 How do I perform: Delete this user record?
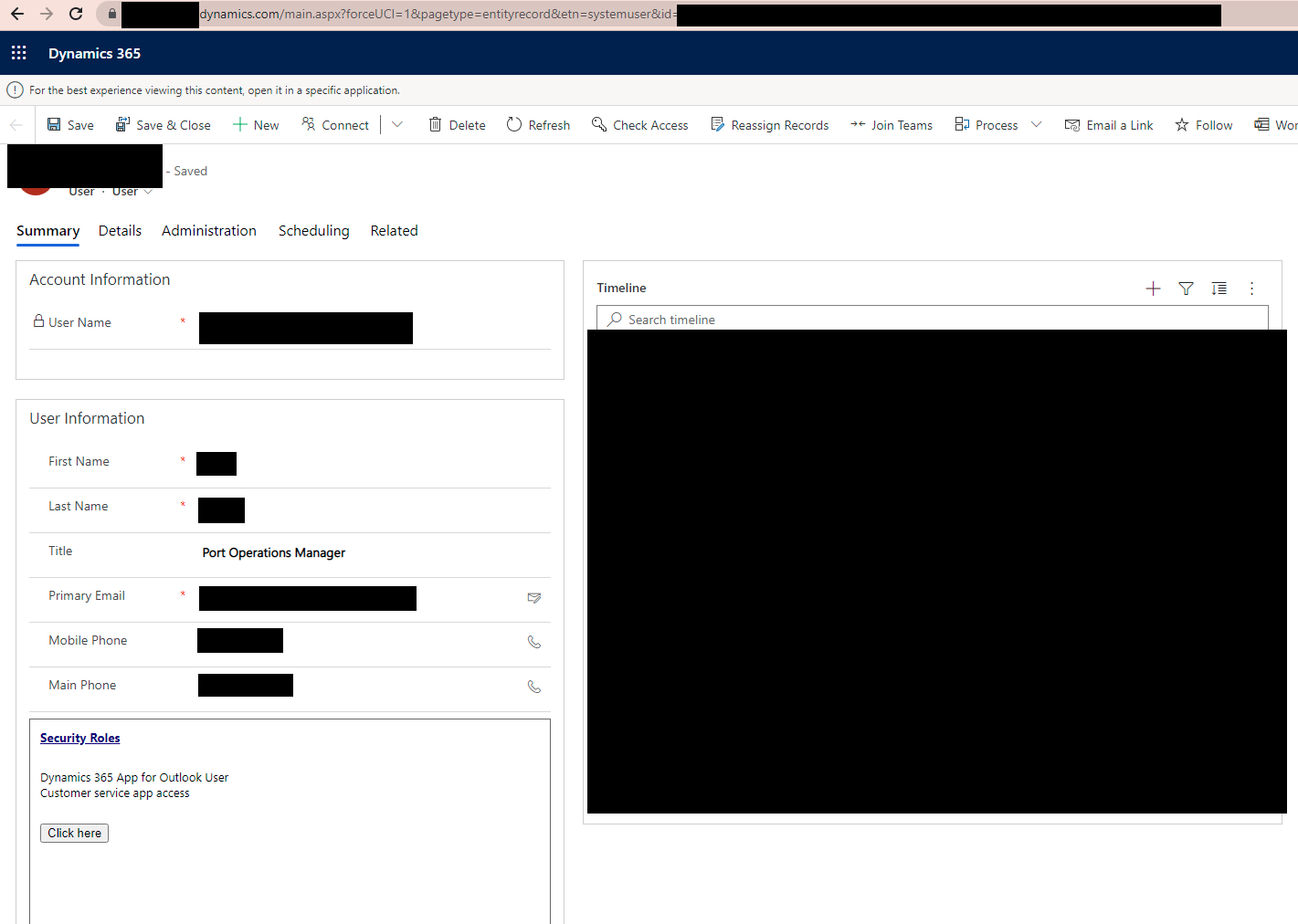tap(456, 124)
